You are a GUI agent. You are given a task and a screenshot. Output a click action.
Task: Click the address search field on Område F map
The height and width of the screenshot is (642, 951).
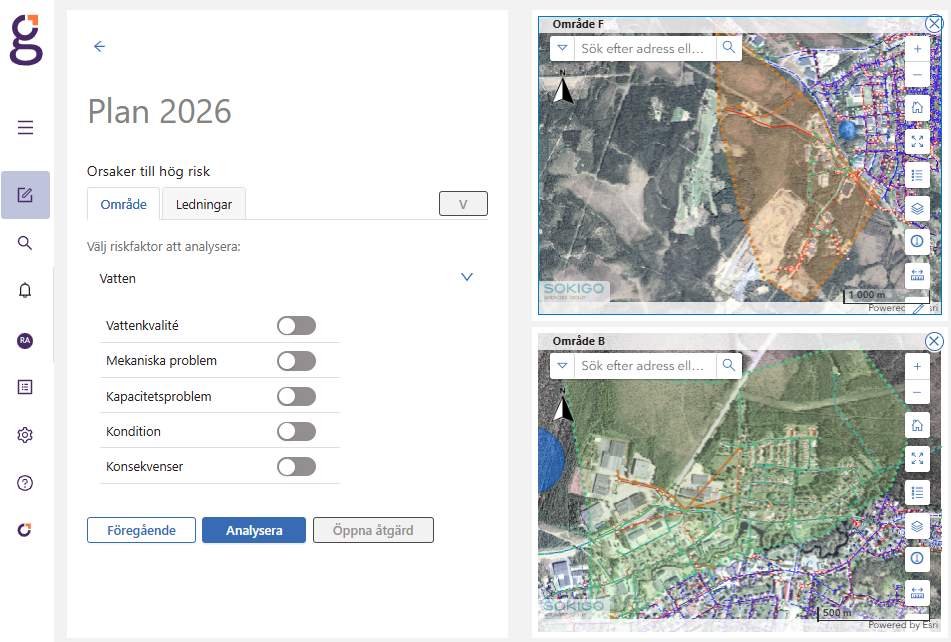645,48
